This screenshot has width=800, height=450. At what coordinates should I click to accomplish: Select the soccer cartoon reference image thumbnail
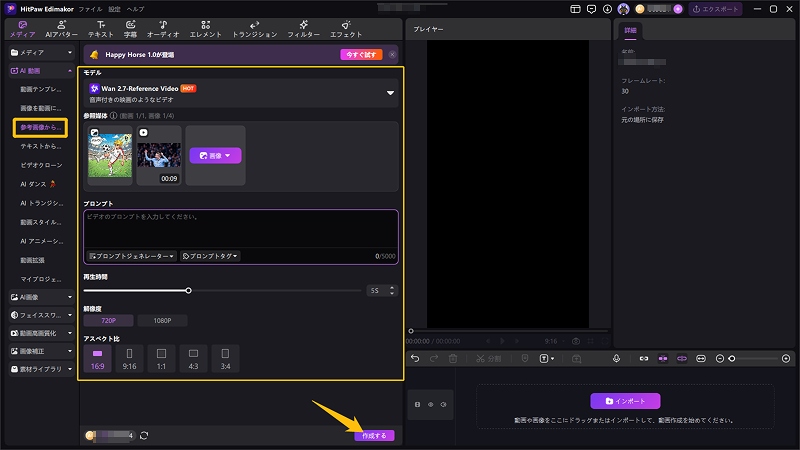coord(110,156)
